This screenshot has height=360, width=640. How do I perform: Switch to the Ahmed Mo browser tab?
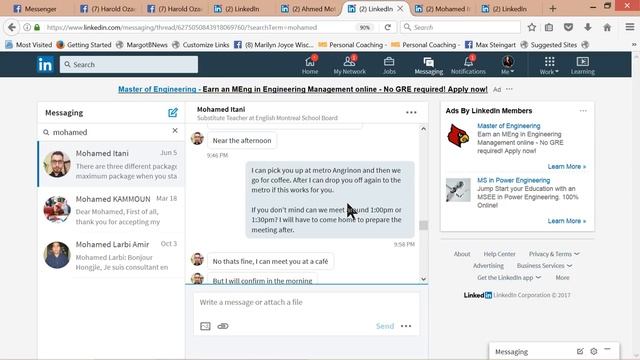[309, 9]
